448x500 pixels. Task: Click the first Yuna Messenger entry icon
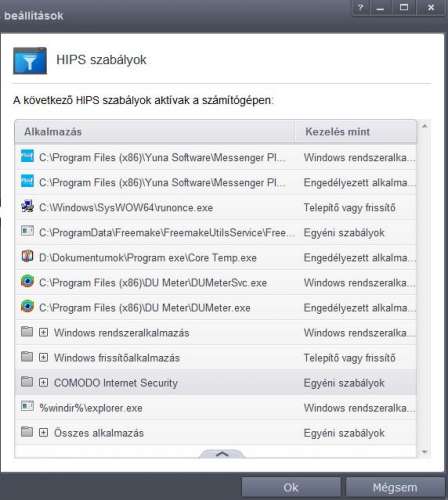27,156
